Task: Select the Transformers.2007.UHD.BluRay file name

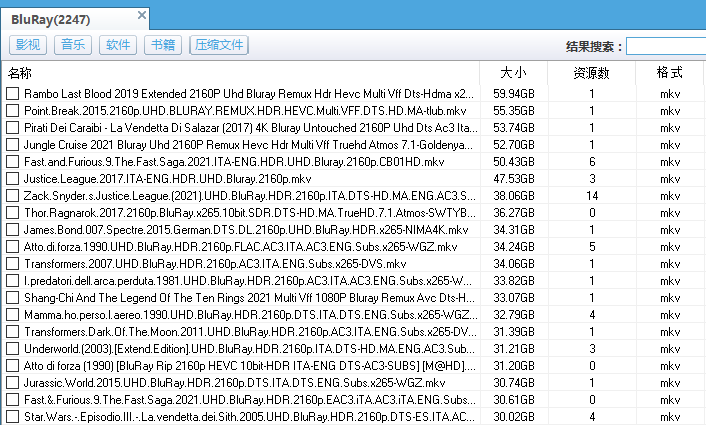Action: [215, 264]
